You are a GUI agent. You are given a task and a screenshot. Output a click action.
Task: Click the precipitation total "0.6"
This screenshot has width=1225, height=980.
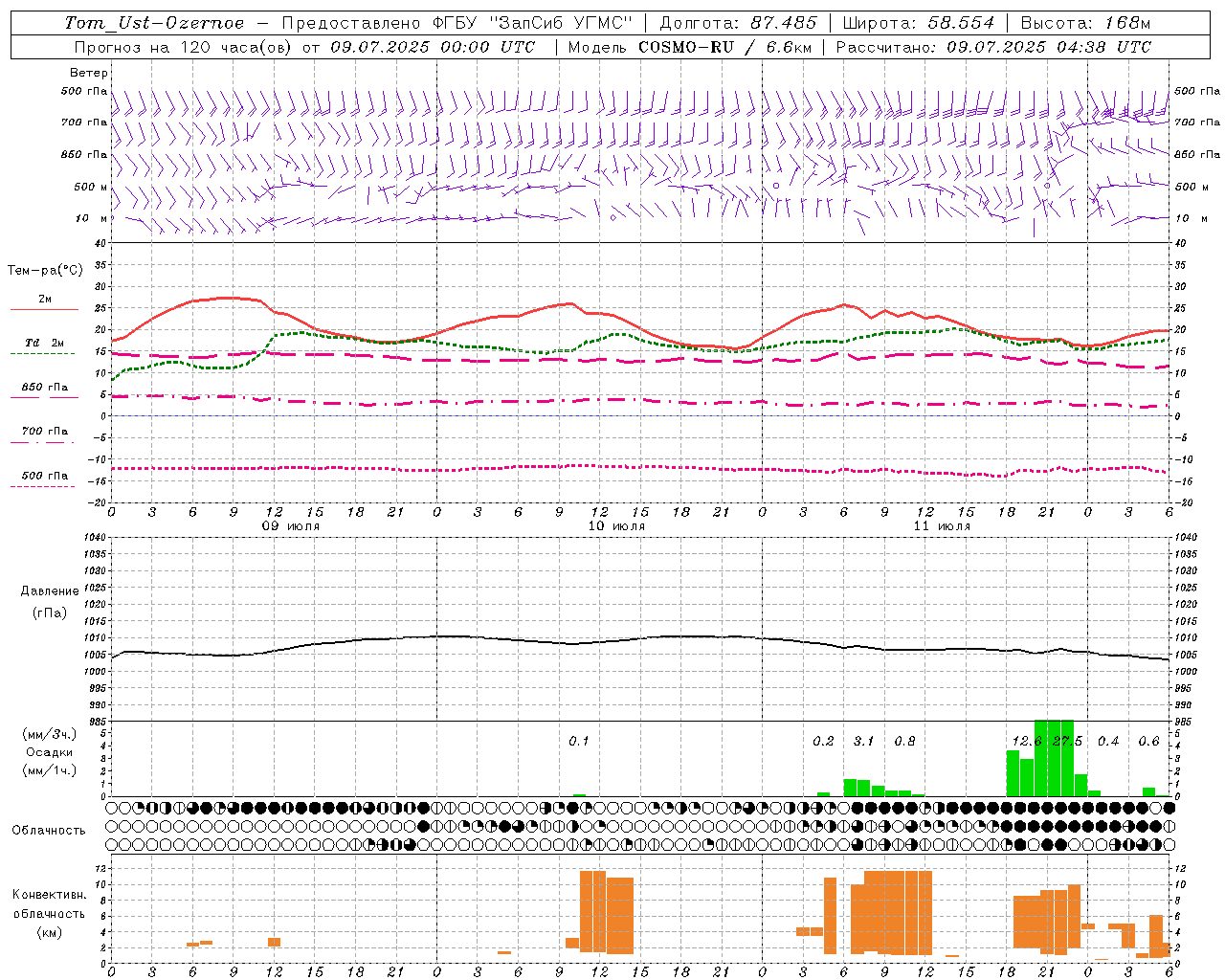tap(1148, 742)
